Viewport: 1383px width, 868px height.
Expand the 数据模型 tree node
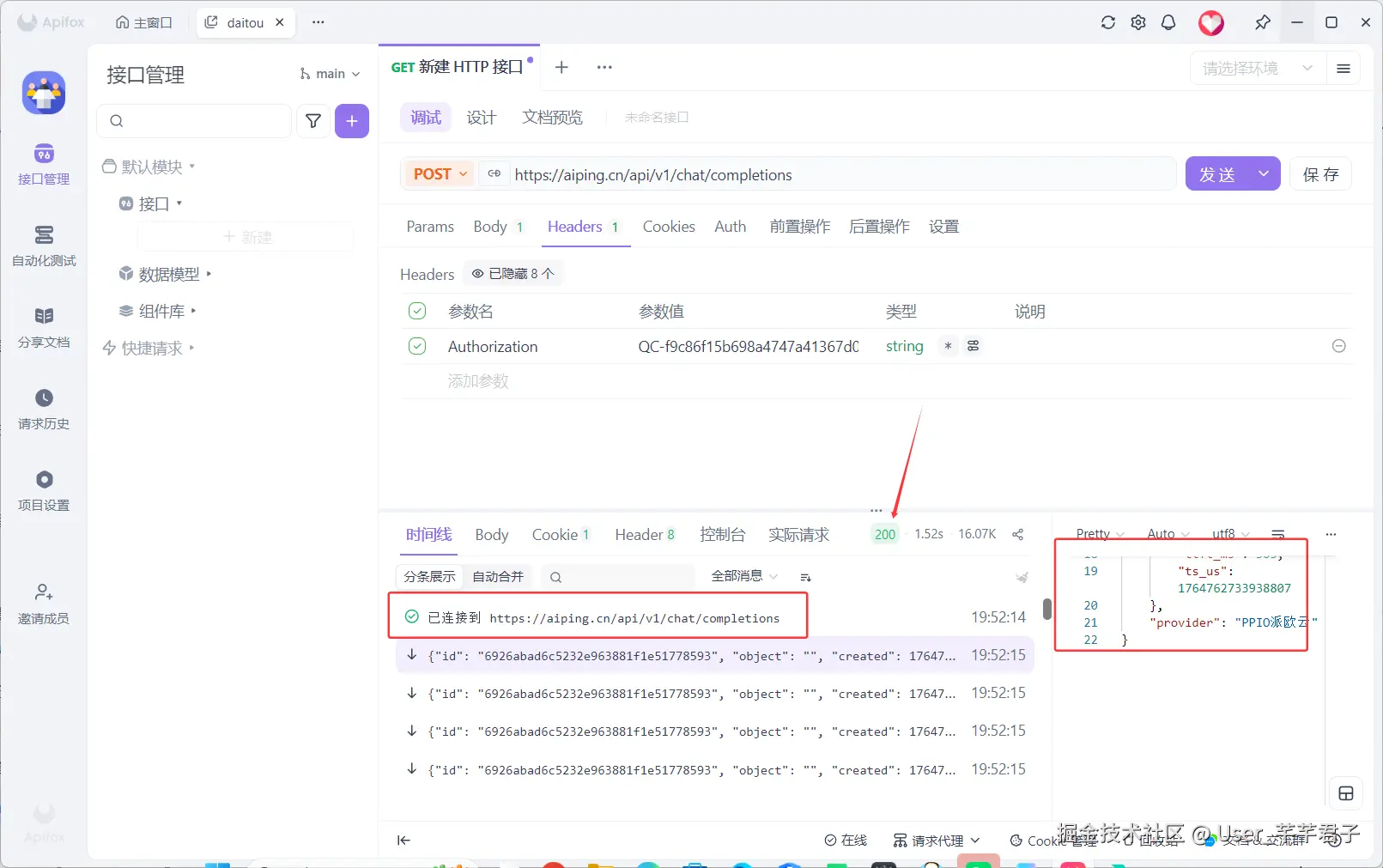click(x=209, y=274)
